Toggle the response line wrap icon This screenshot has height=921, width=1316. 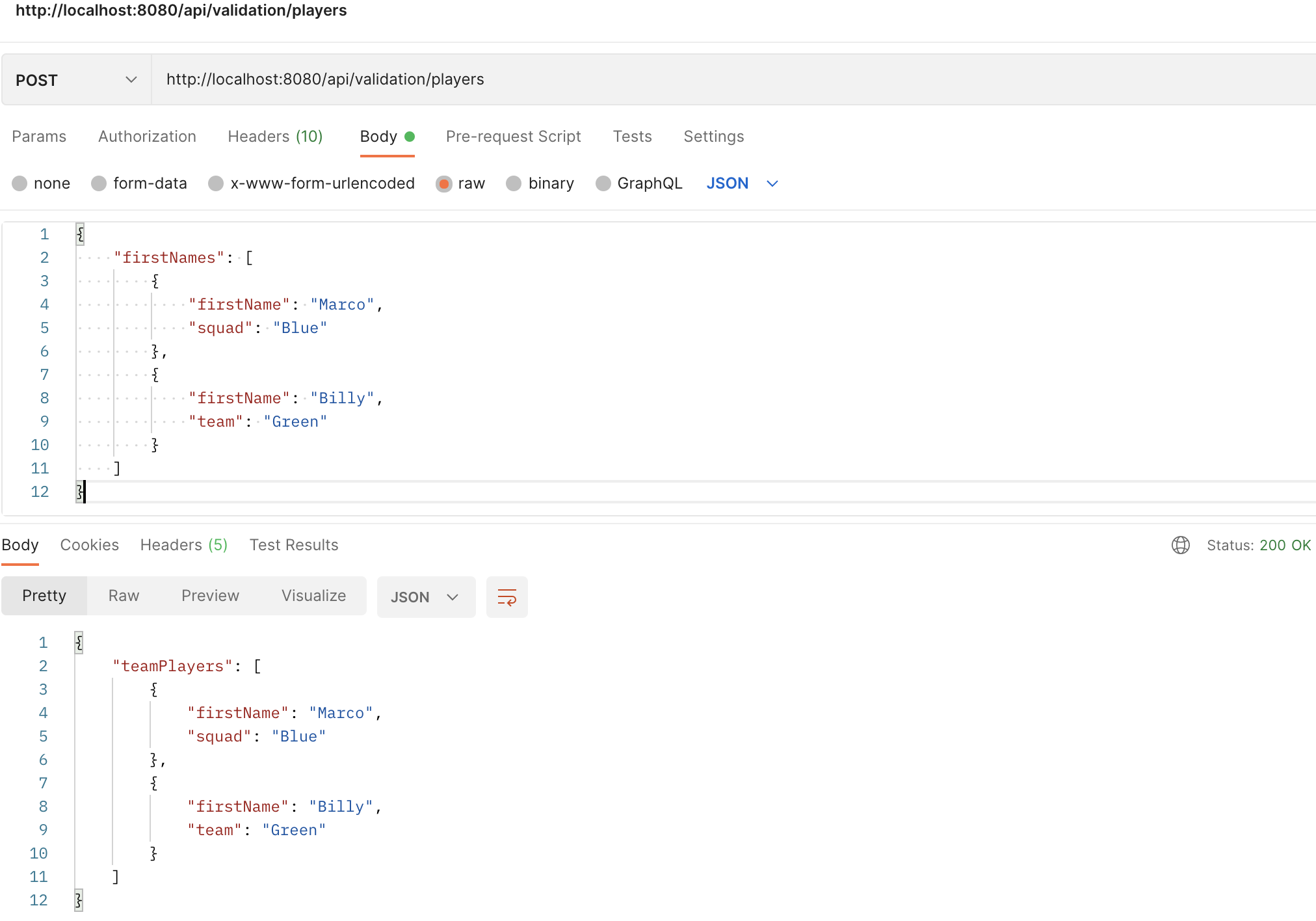pos(507,596)
